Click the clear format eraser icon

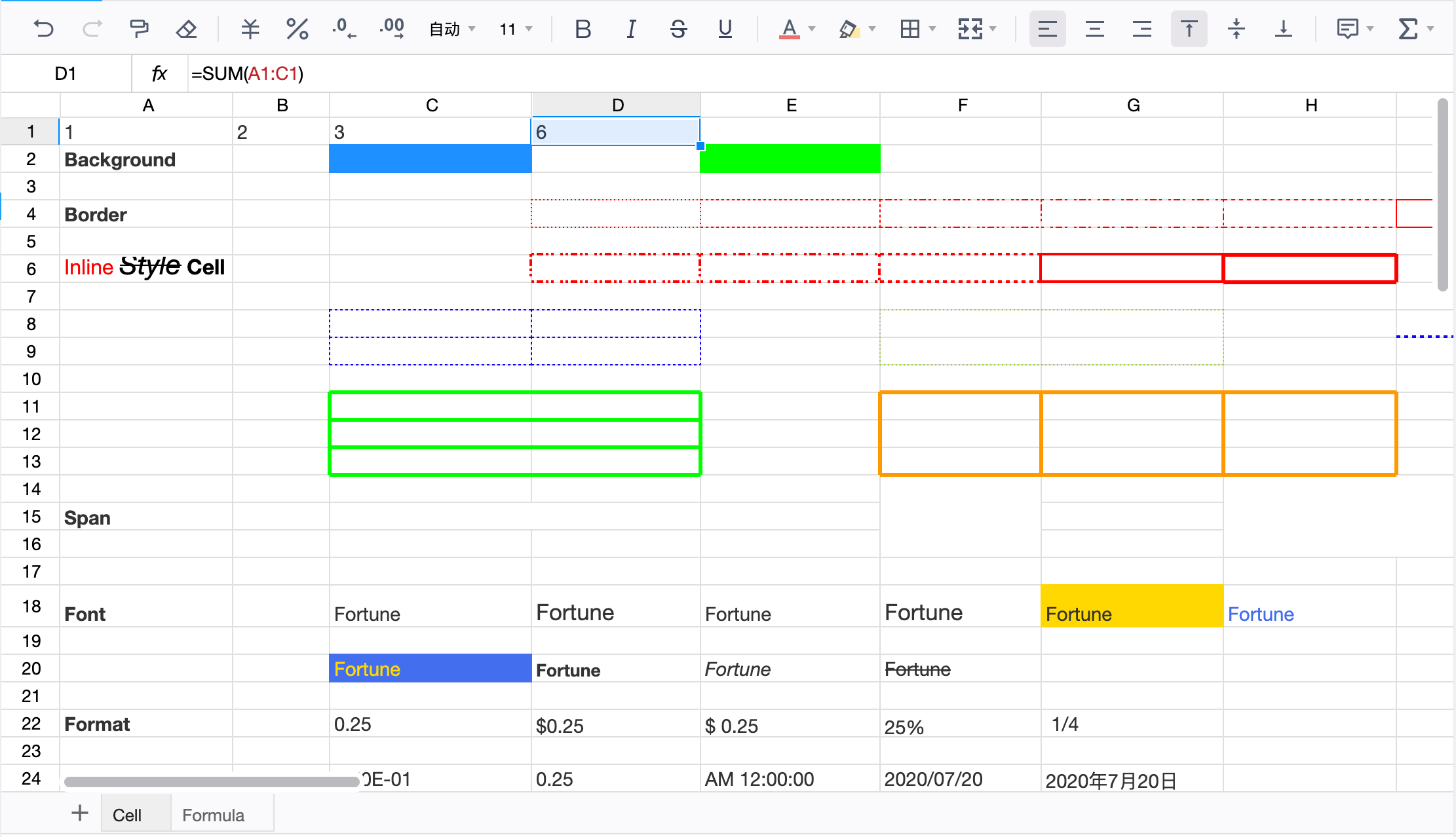click(x=187, y=29)
